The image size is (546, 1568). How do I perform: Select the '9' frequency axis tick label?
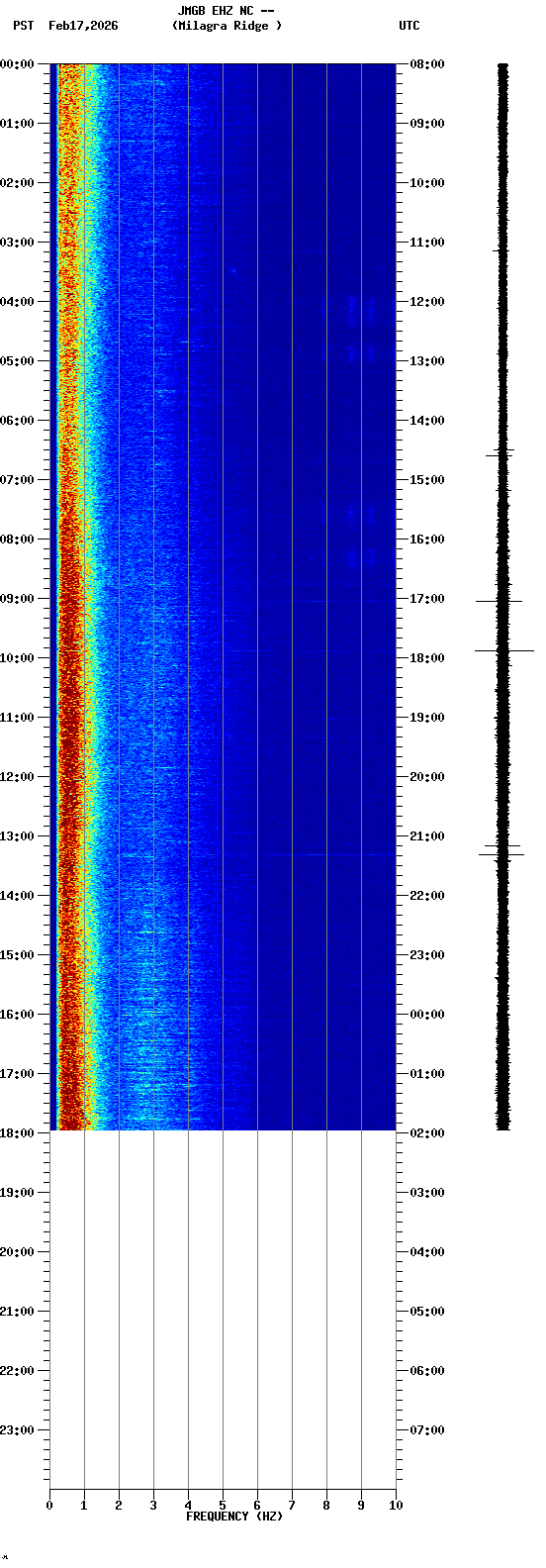tap(361, 1506)
